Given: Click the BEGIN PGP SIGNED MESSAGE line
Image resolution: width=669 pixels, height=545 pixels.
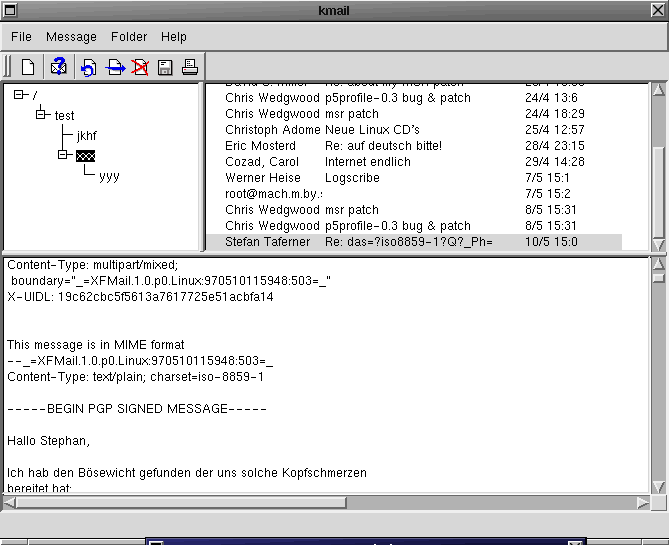Looking at the screenshot, I should [137, 409].
